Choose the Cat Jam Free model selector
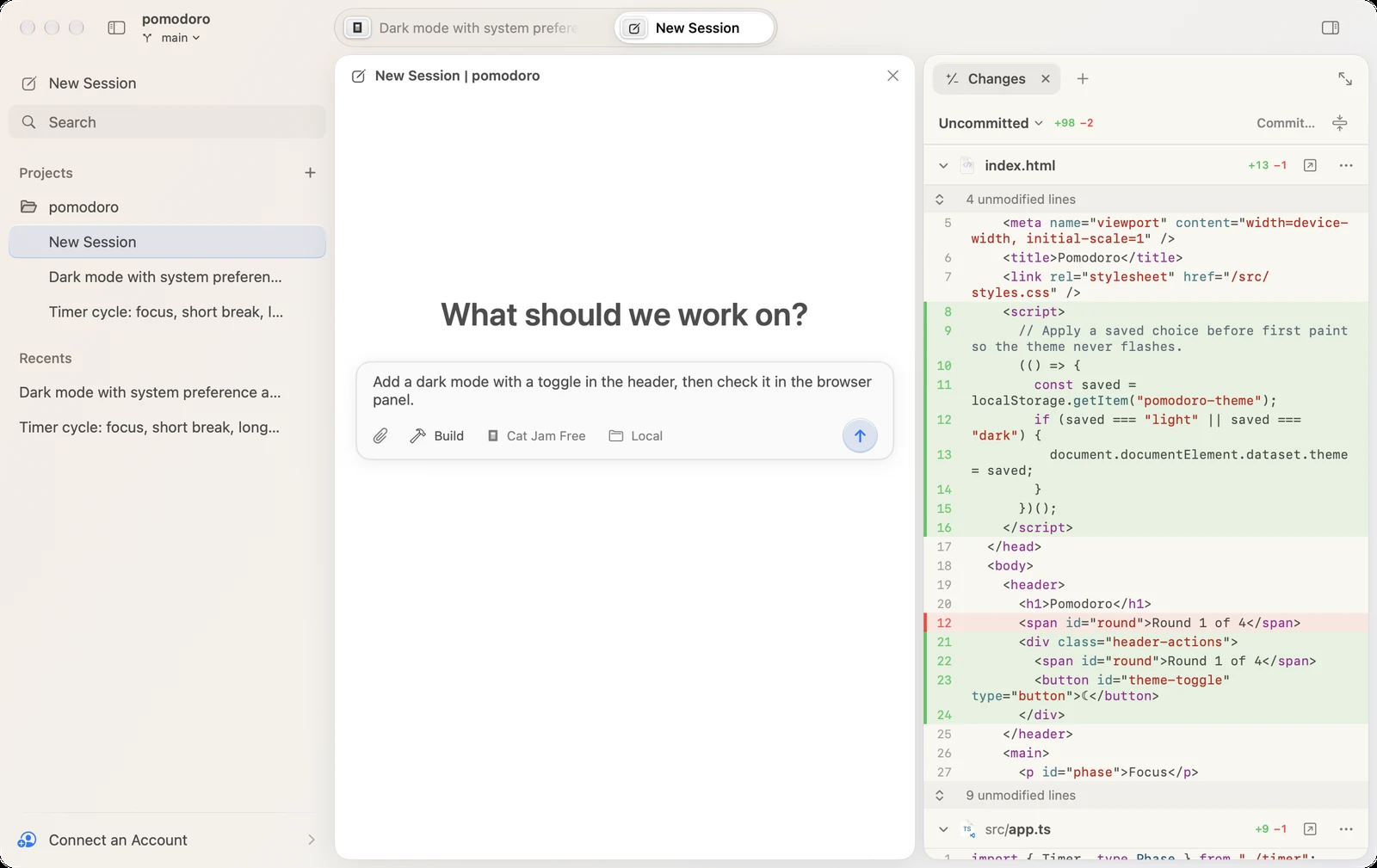Screen dimensions: 1377x868 click(x=536, y=436)
